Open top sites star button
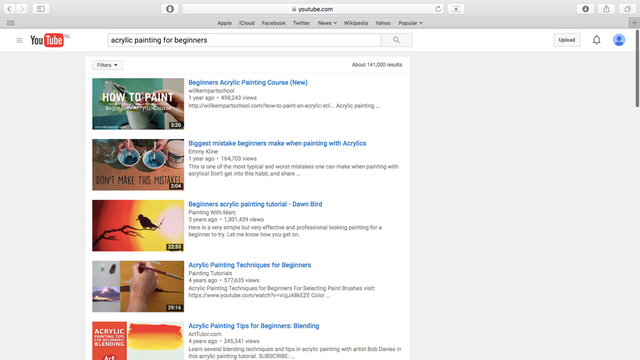This screenshot has width=640, height=360. pos(456,9)
